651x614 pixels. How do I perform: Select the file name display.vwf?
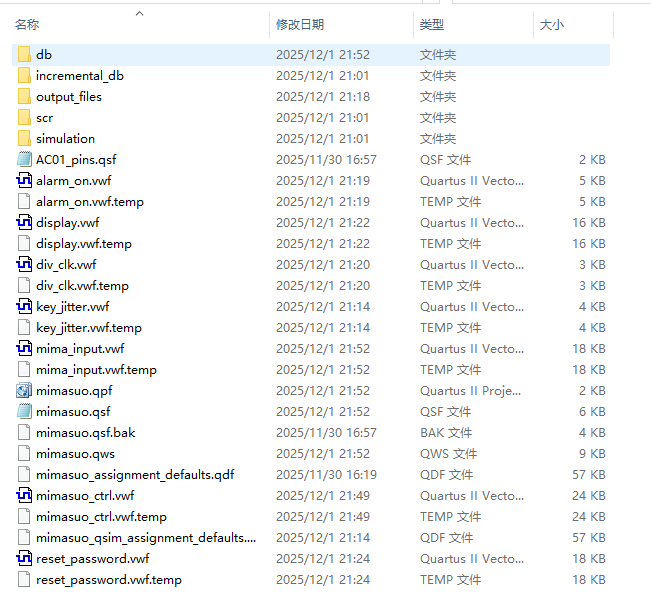68,223
